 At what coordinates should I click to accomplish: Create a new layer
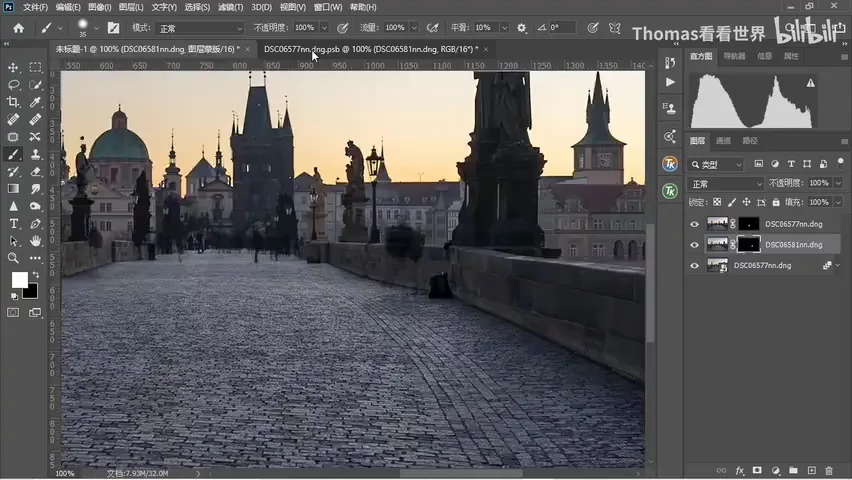click(811, 470)
